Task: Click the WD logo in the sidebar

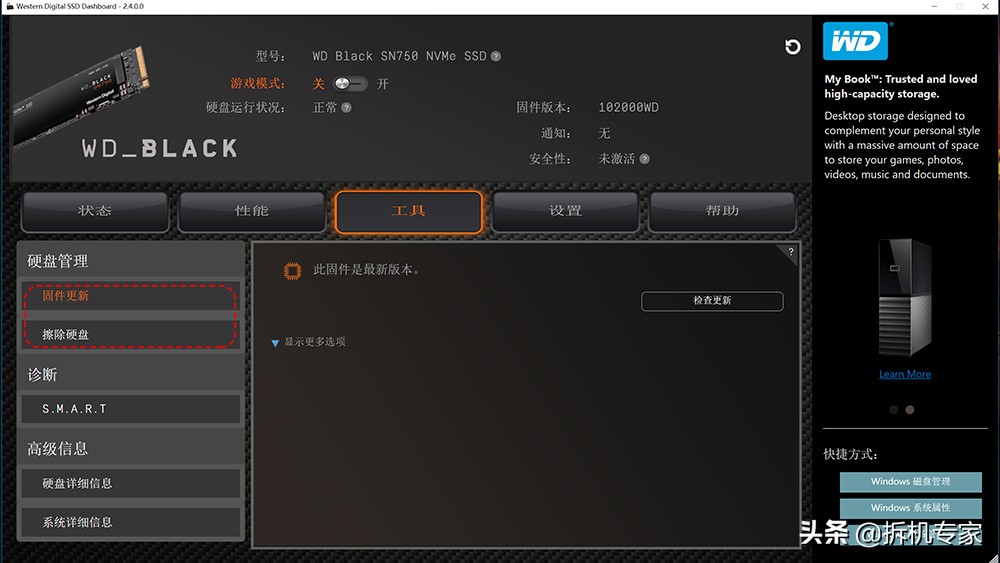Action: click(855, 41)
